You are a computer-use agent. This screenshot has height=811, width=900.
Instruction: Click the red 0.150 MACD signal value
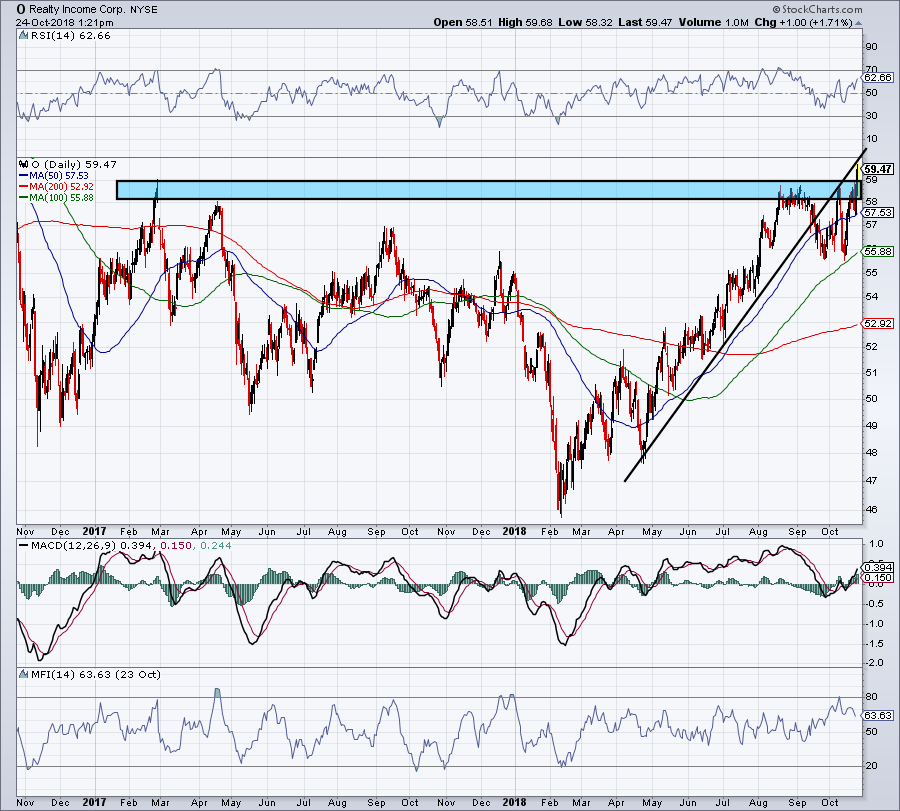click(x=176, y=545)
